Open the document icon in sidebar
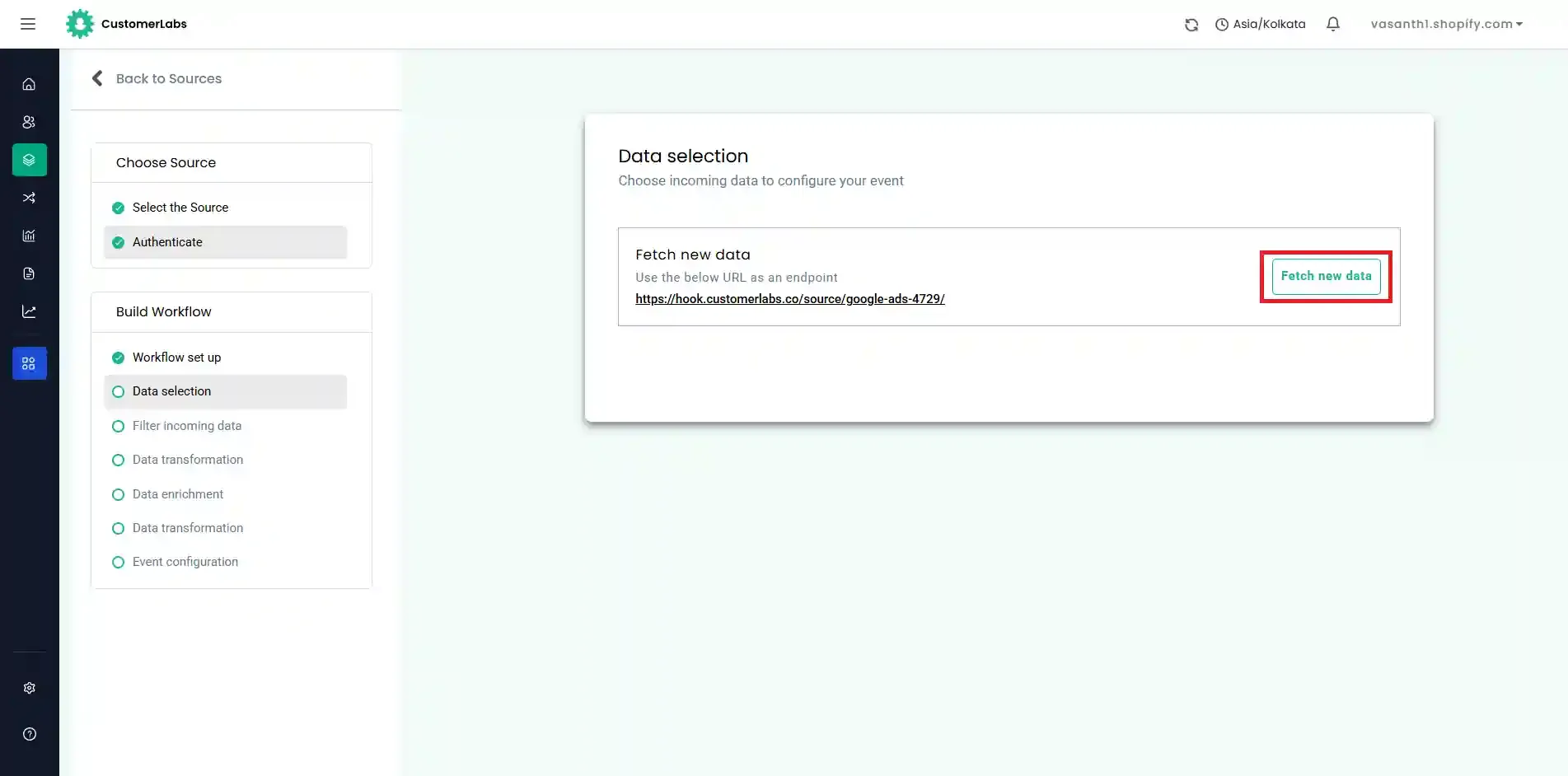 tap(29, 273)
